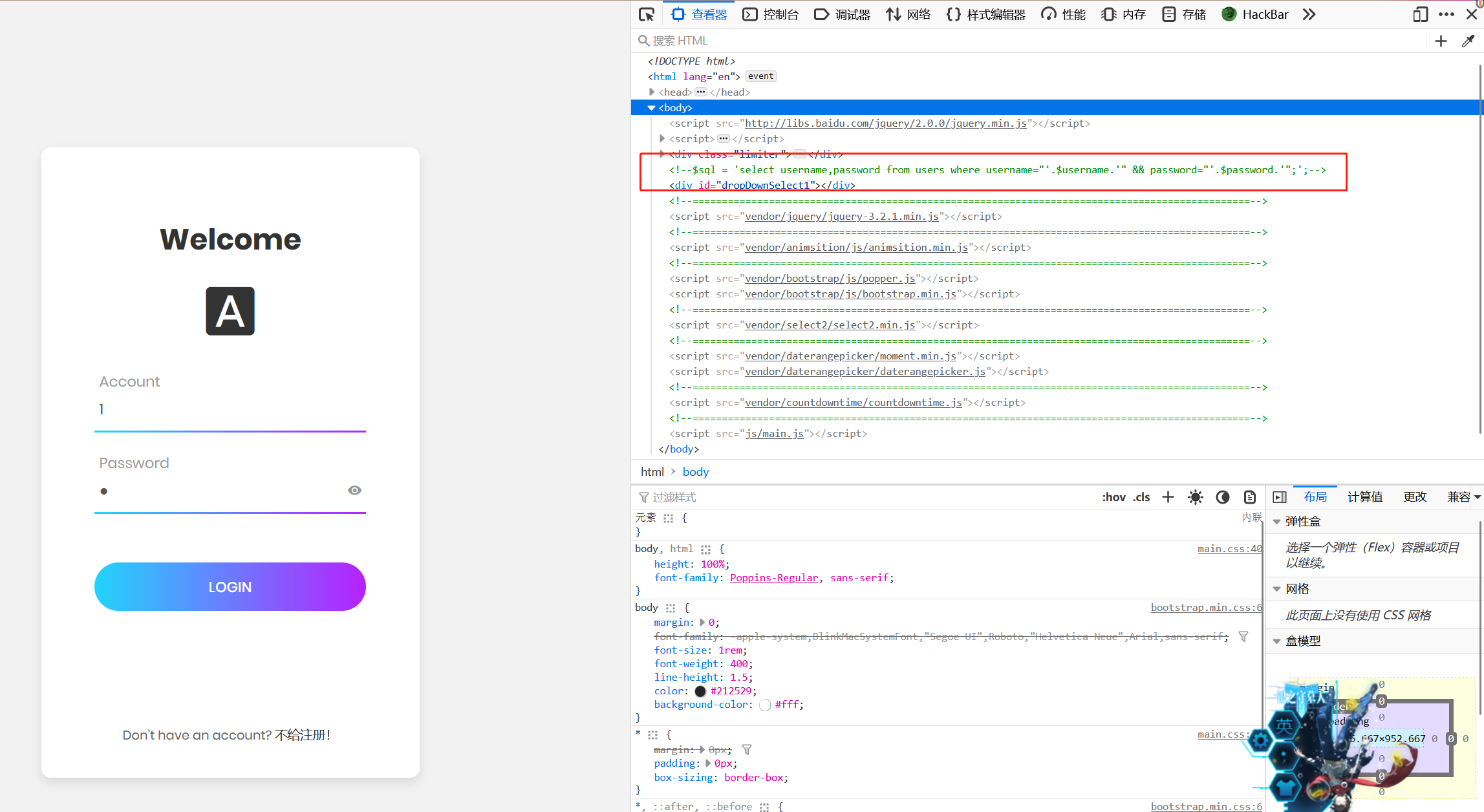Expand the div class limiter node

pos(662,154)
